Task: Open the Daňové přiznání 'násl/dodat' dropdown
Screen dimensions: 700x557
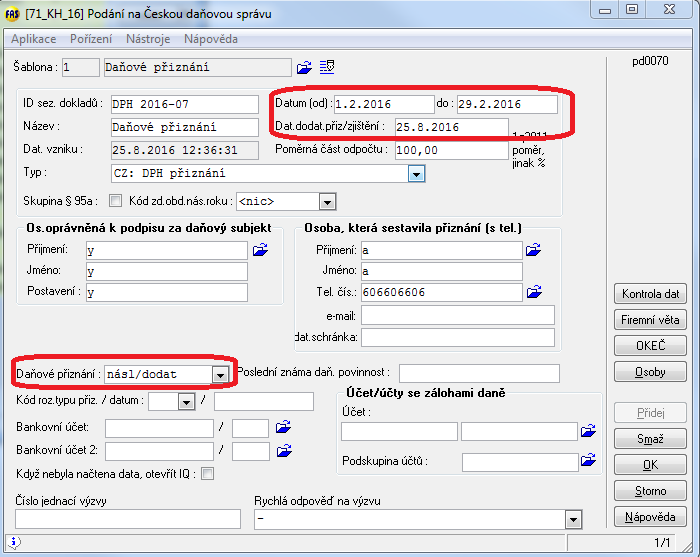Action: coord(219,374)
